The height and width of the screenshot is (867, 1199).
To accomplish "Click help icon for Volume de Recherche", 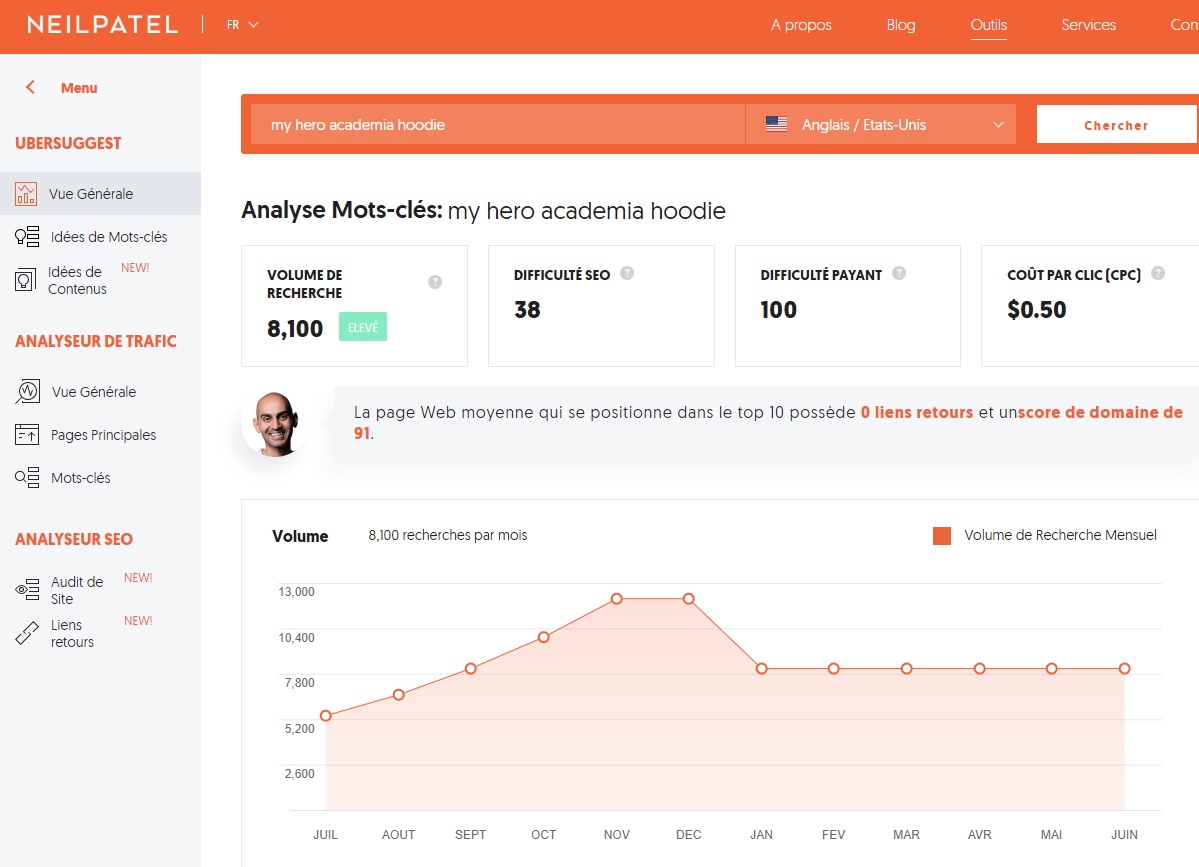I will 435,282.
